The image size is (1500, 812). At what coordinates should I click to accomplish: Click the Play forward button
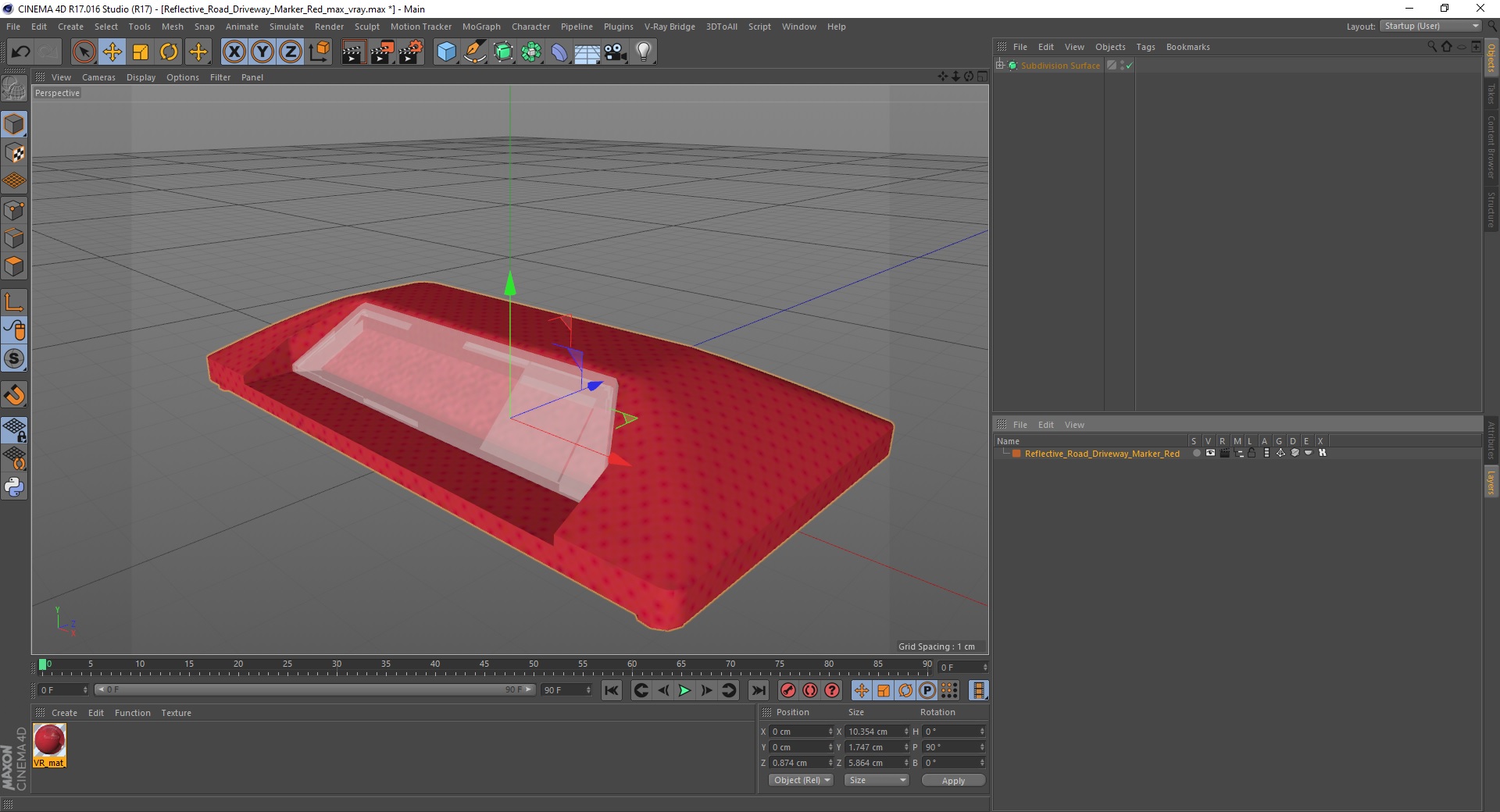[x=684, y=690]
